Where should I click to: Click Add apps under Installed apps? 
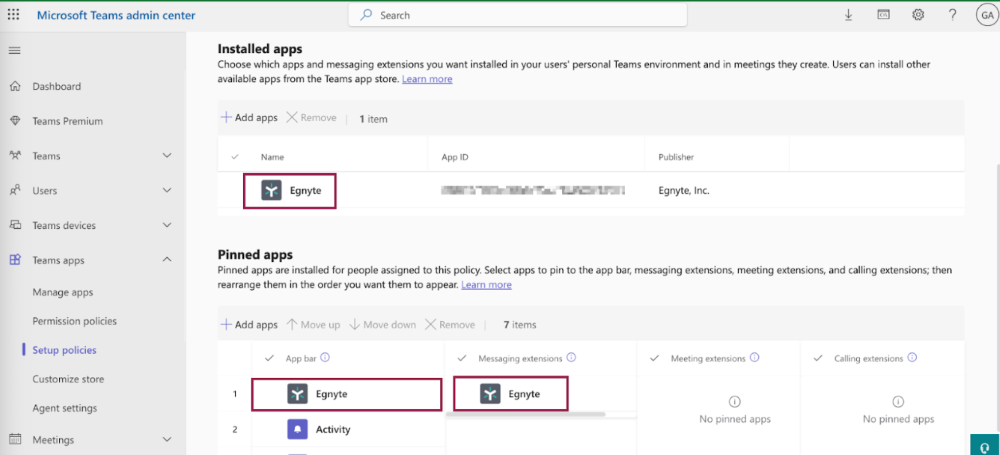pyautogui.click(x=249, y=118)
